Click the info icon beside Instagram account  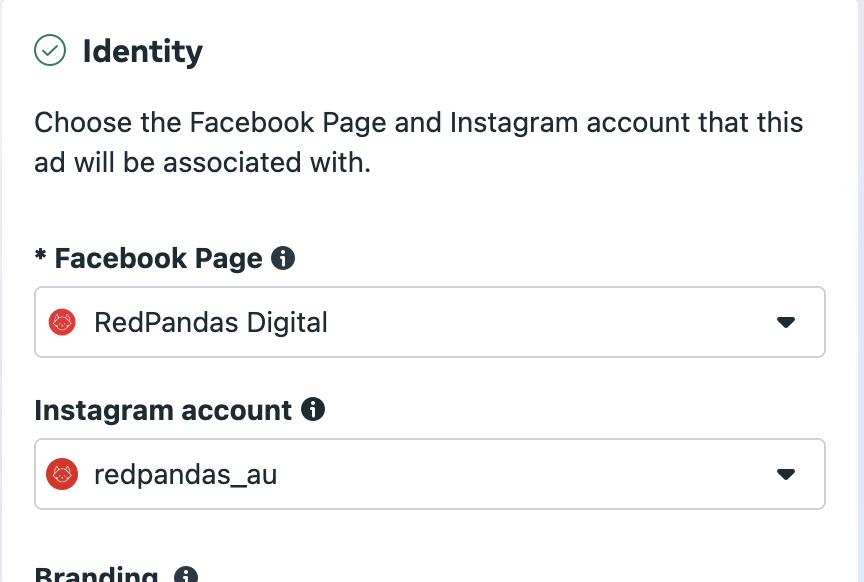click(313, 409)
